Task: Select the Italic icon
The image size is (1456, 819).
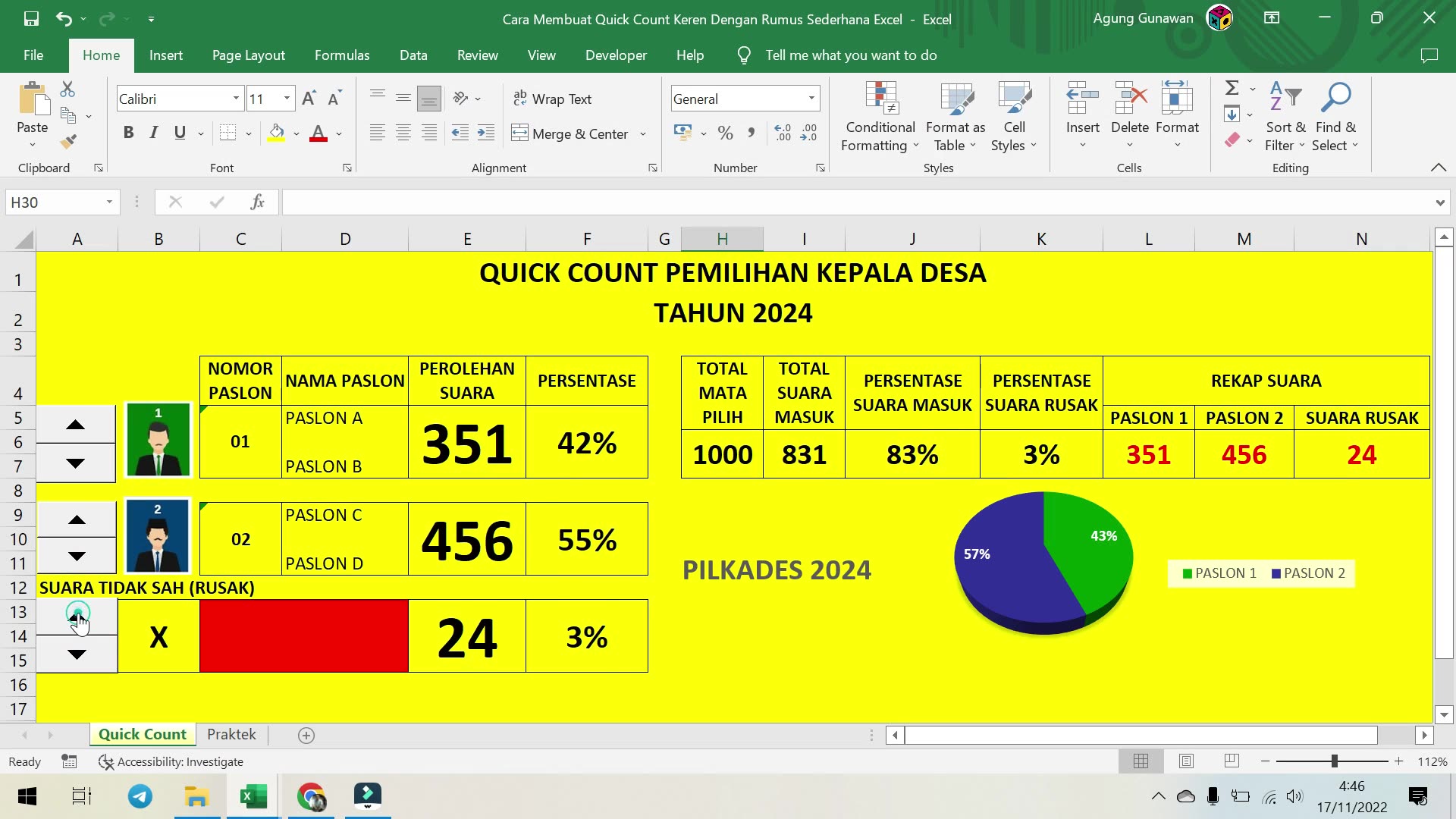Action: 153,133
